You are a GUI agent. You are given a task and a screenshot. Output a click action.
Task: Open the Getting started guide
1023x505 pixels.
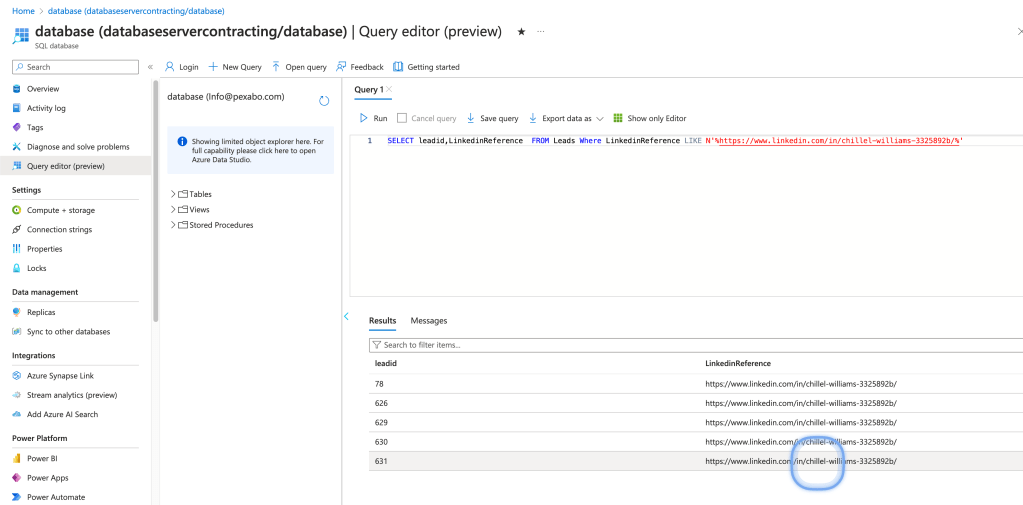426,67
